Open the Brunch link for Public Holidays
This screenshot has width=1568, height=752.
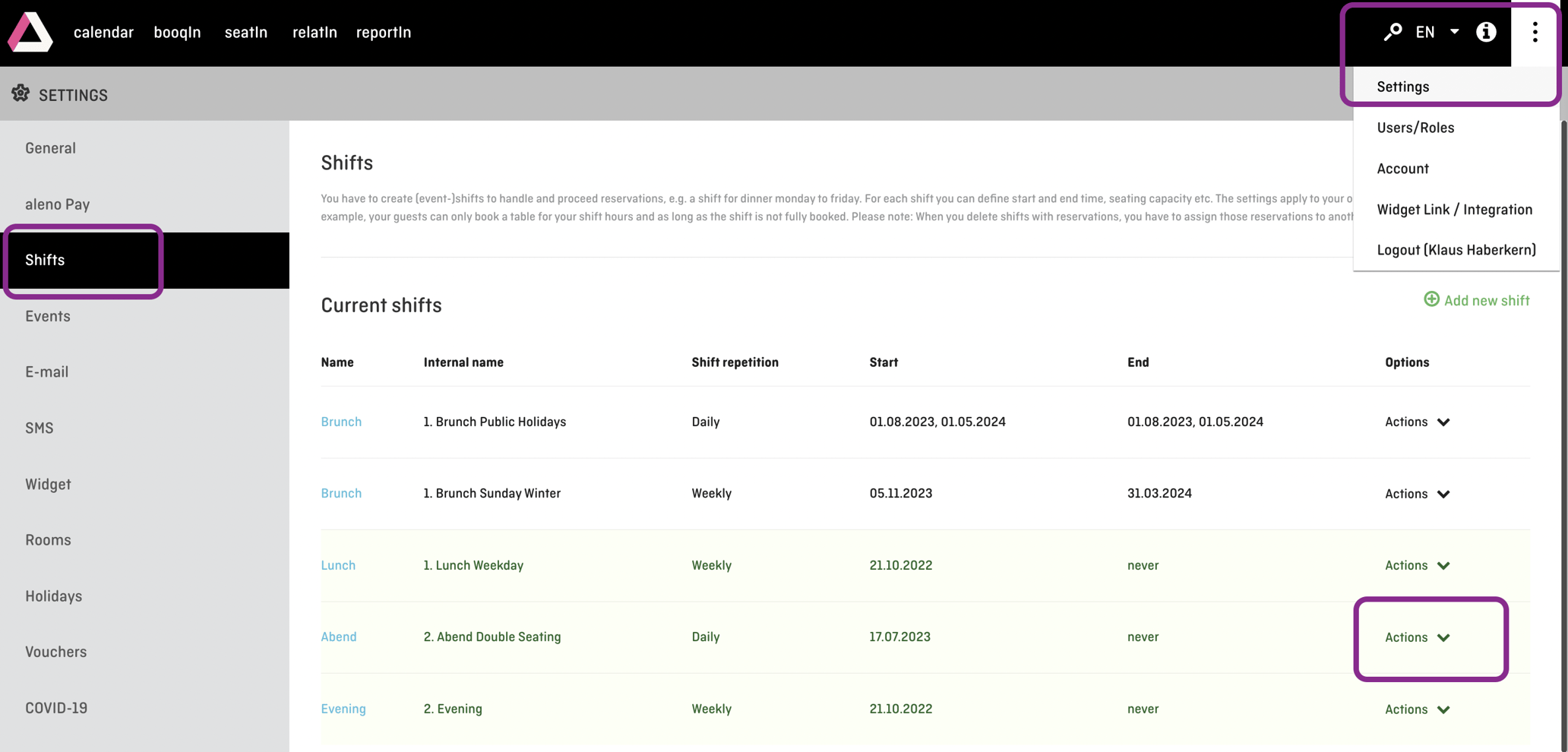(x=341, y=422)
